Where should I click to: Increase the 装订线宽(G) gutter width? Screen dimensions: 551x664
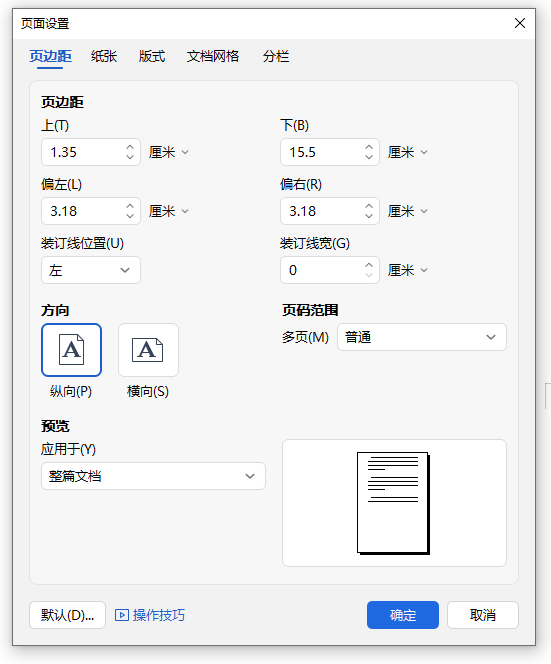[369, 265]
